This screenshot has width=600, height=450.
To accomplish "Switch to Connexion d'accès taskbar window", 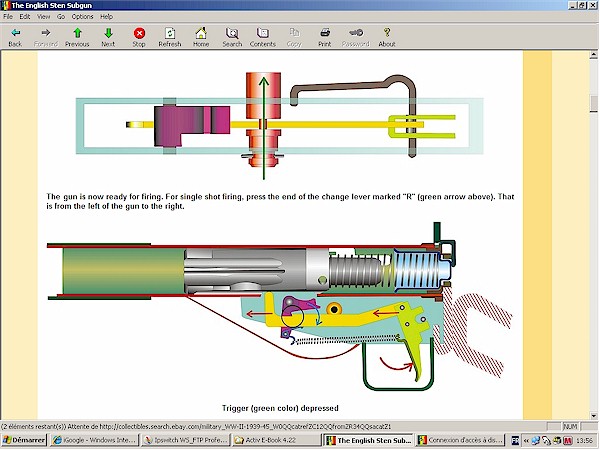I will click(460, 440).
